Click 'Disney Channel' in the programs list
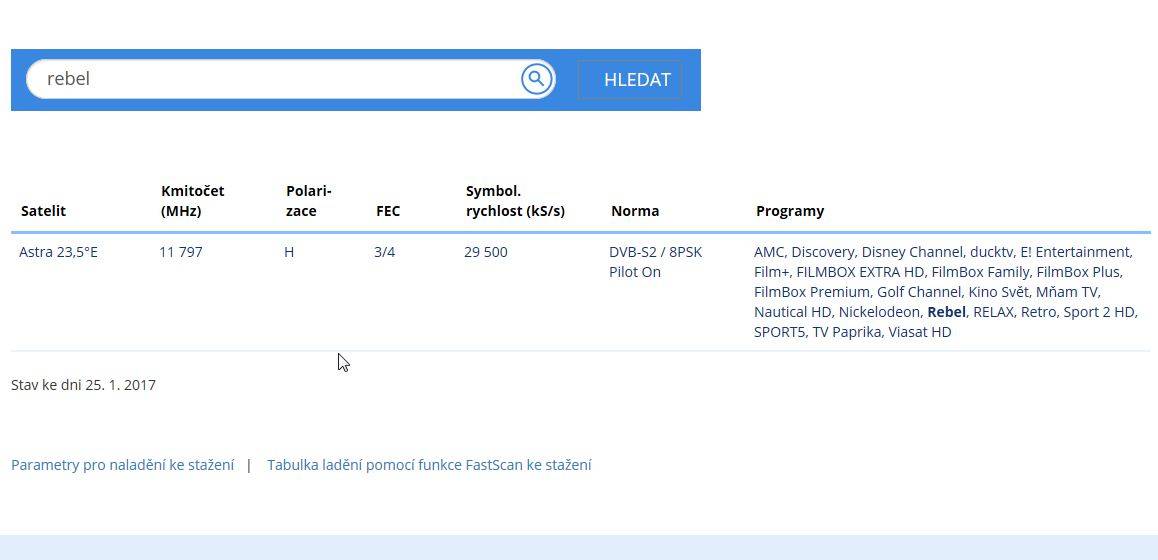This screenshot has width=1158, height=560. click(x=912, y=252)
